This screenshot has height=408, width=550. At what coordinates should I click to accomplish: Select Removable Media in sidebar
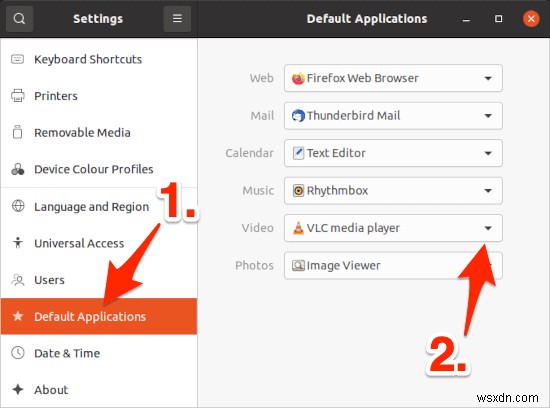tap(99, 132)
